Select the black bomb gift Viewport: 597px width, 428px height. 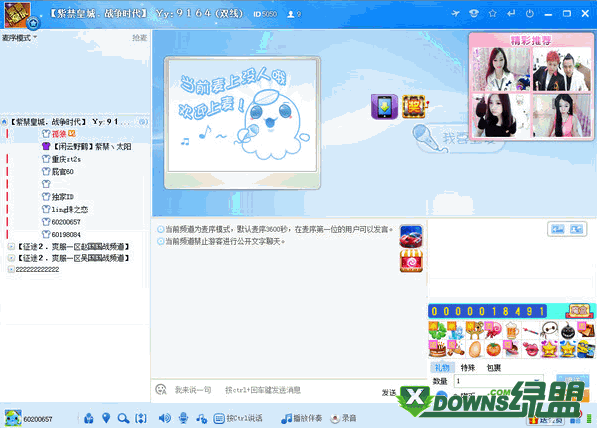click(568, 331)
